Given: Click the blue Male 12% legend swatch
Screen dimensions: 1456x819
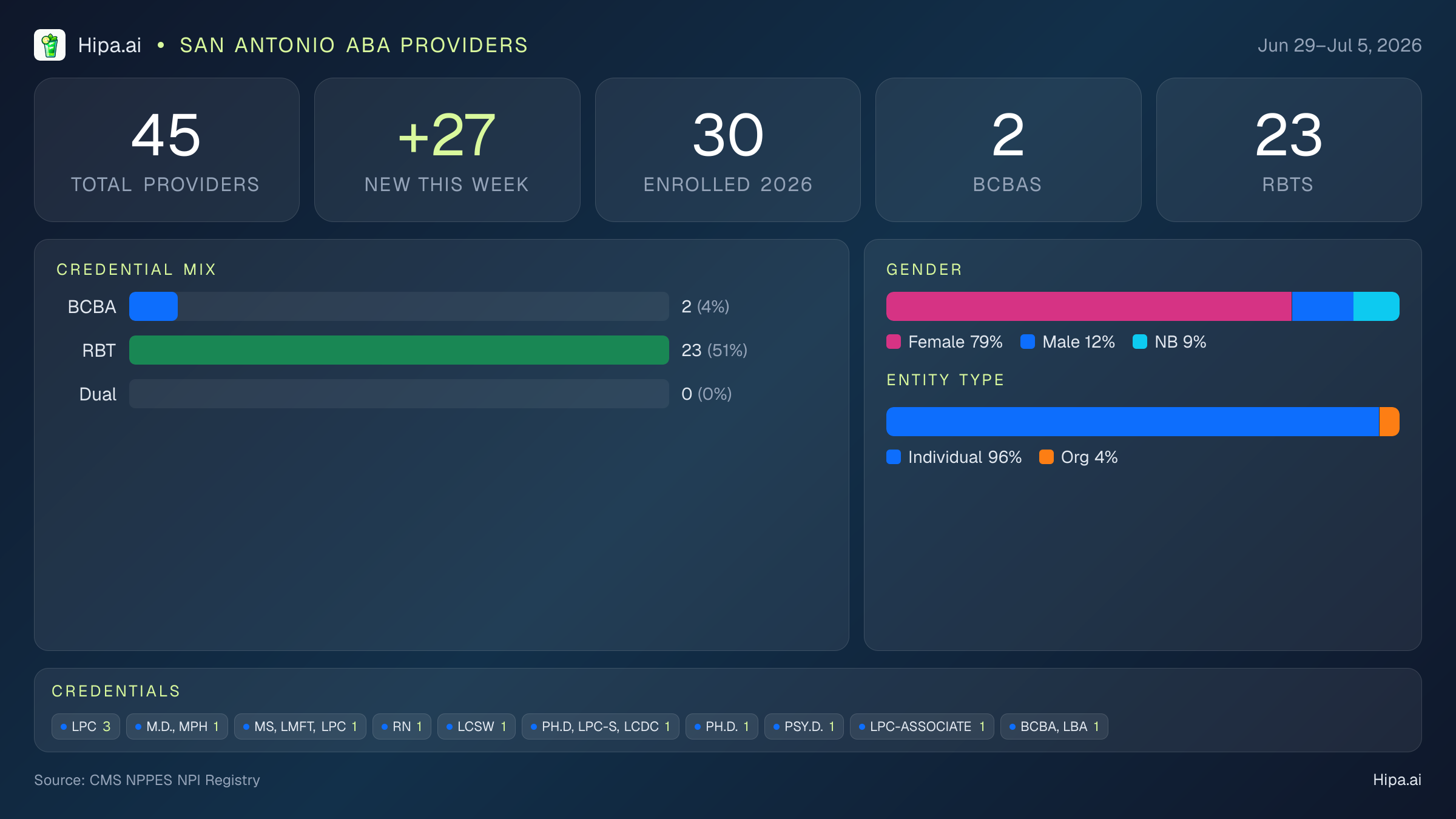Looking at the screenshot, I should [x=1028, y=342].
